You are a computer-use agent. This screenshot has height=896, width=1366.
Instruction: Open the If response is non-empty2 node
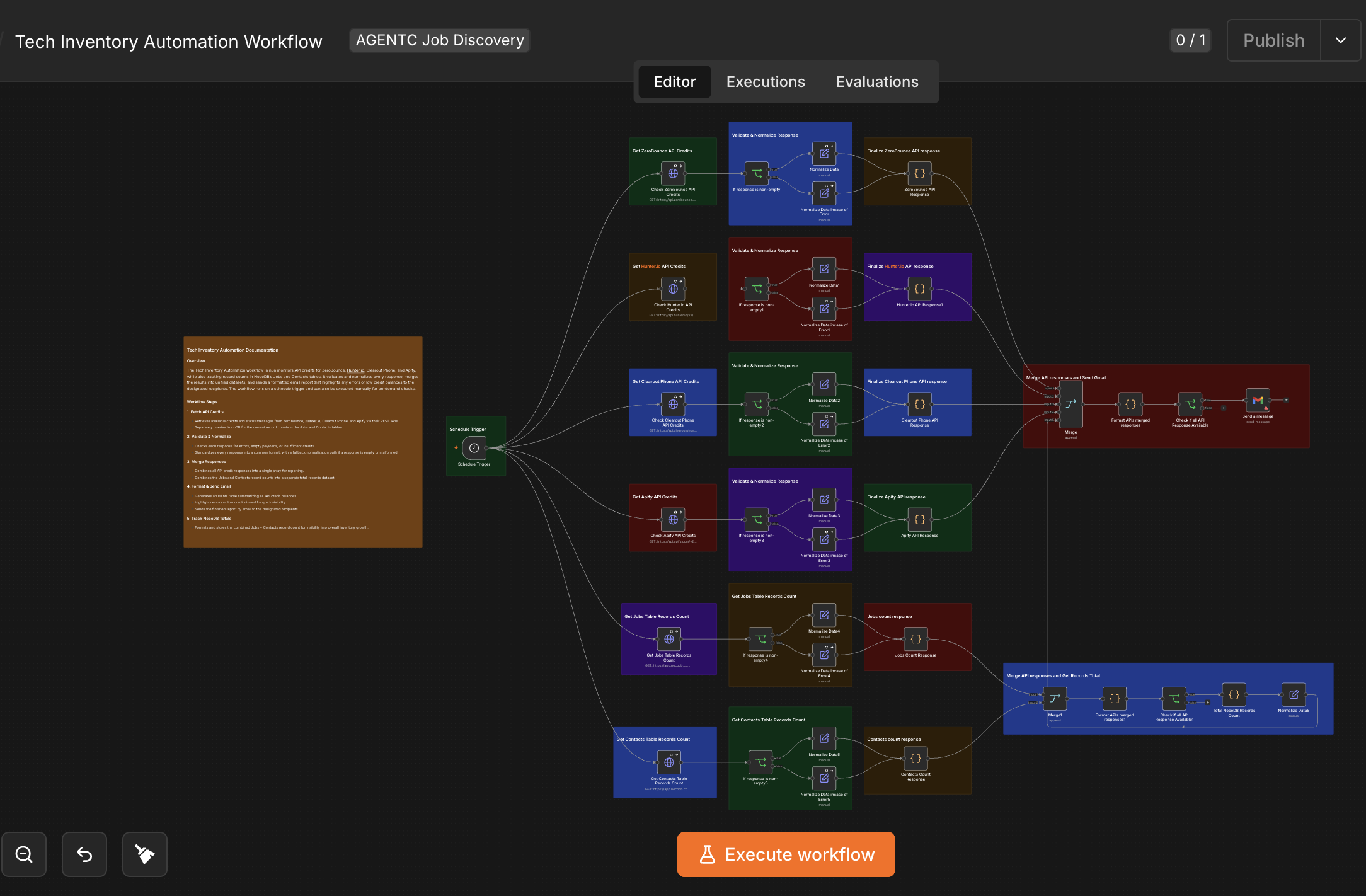pyautogui.click(x=757, y=404)
